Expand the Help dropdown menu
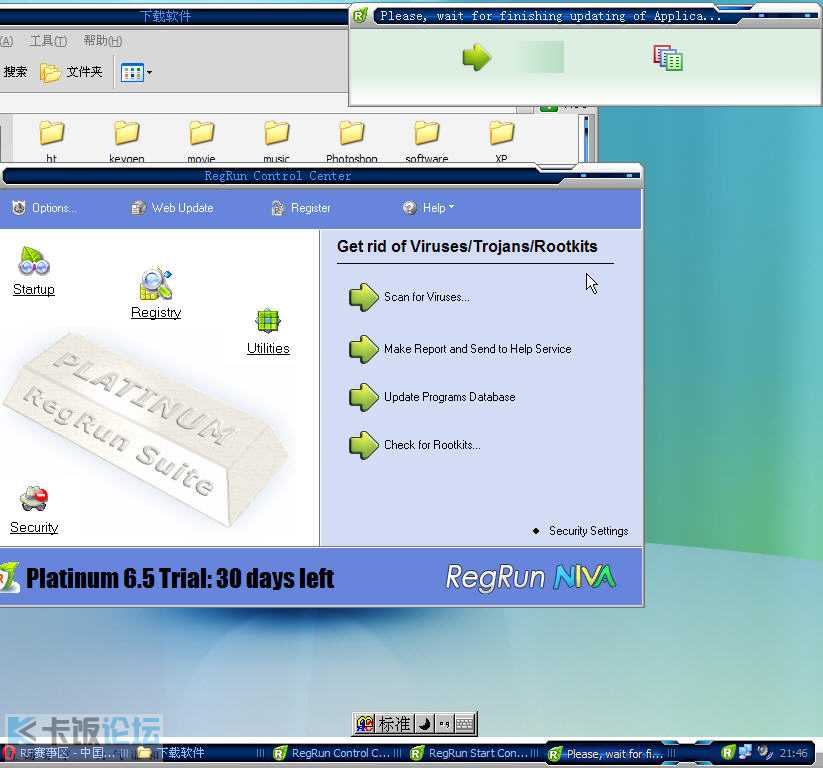Viewport: 823px width, 768px height. point(429,208)
